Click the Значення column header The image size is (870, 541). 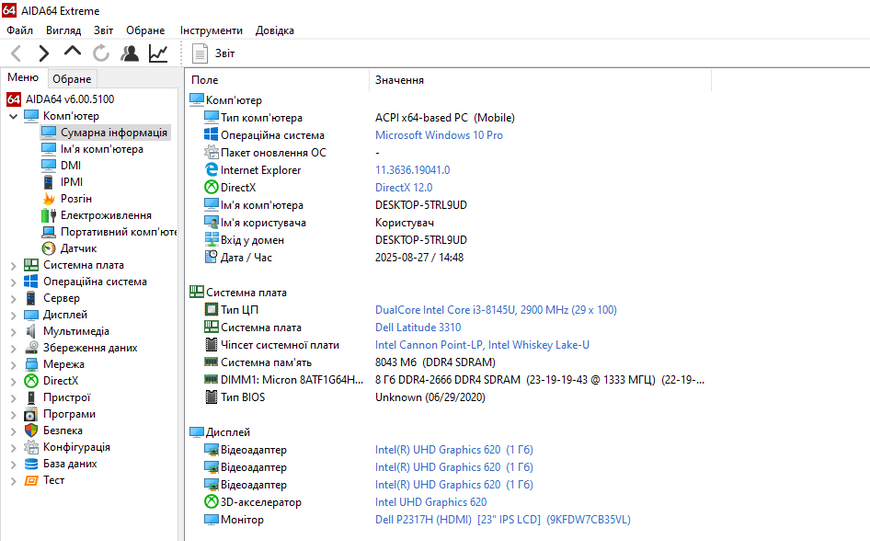coord(540,80)
